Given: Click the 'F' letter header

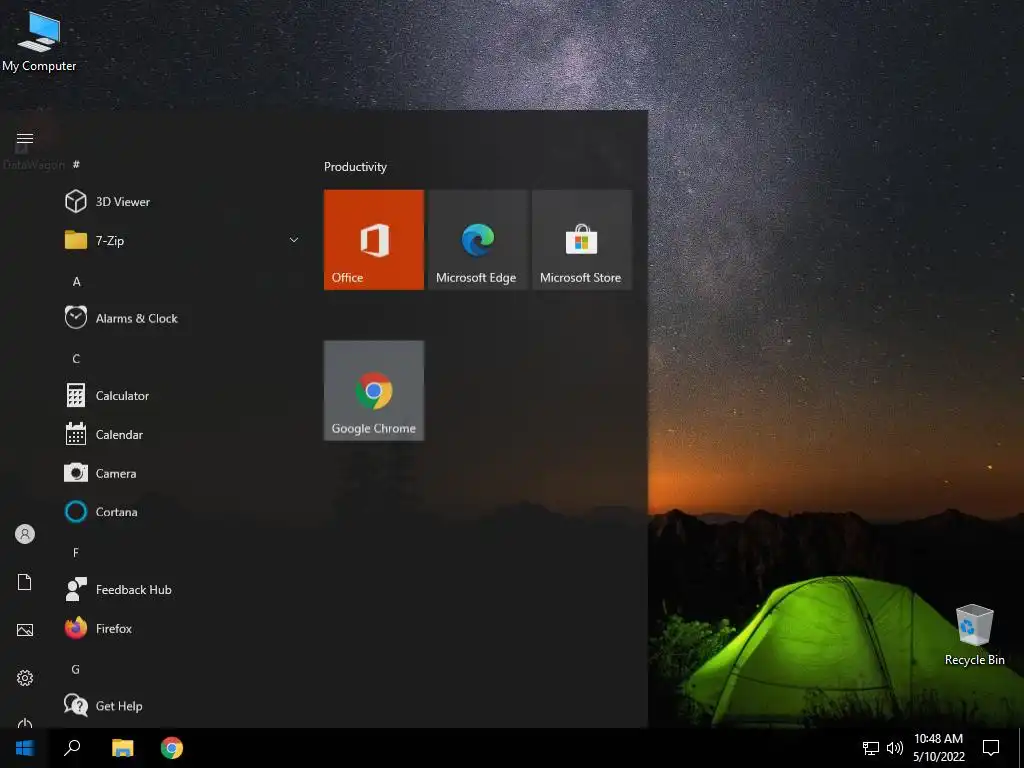Looking at the screenshot, I should click(76, 552).
